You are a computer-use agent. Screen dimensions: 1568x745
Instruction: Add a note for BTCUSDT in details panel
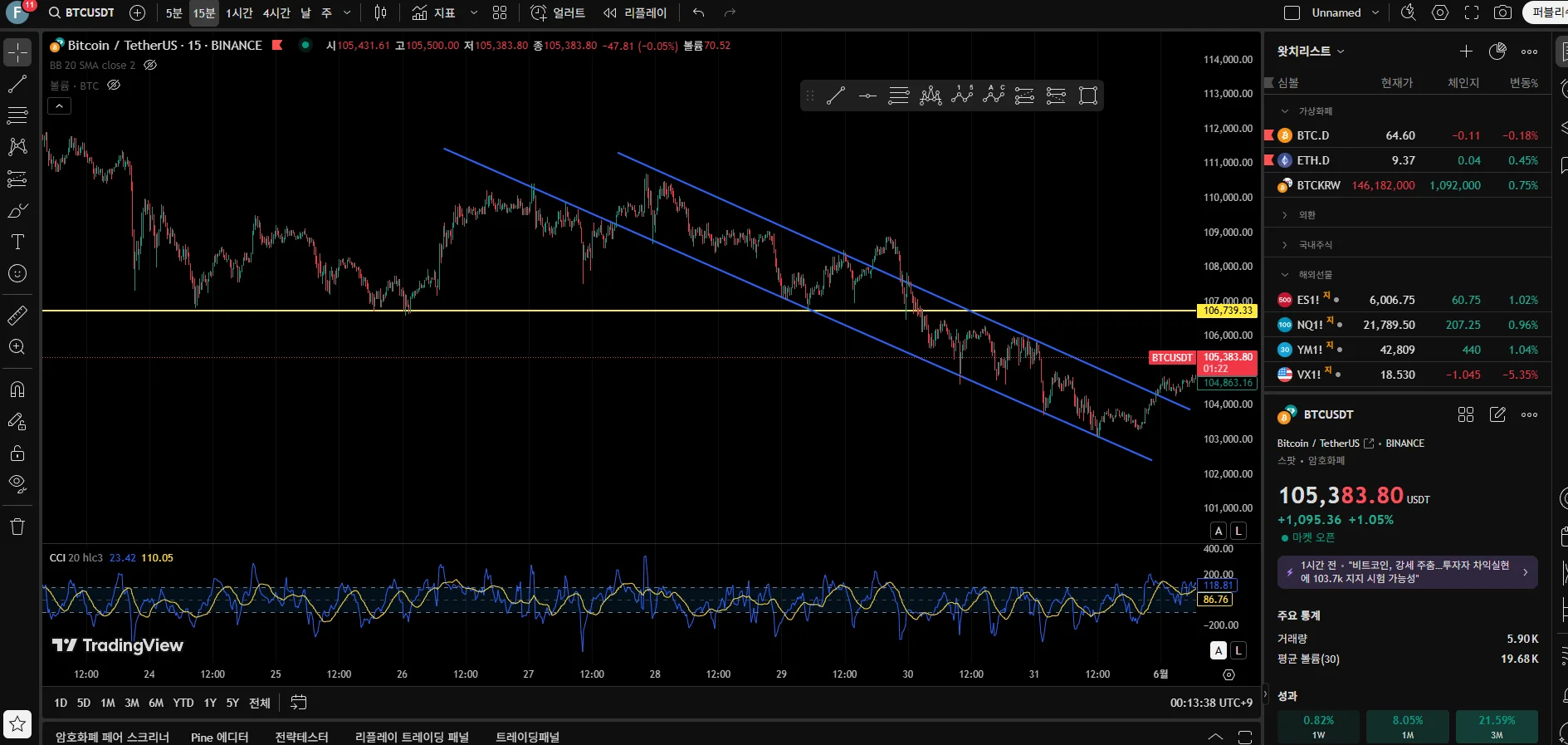click(x=1497, y=414)
